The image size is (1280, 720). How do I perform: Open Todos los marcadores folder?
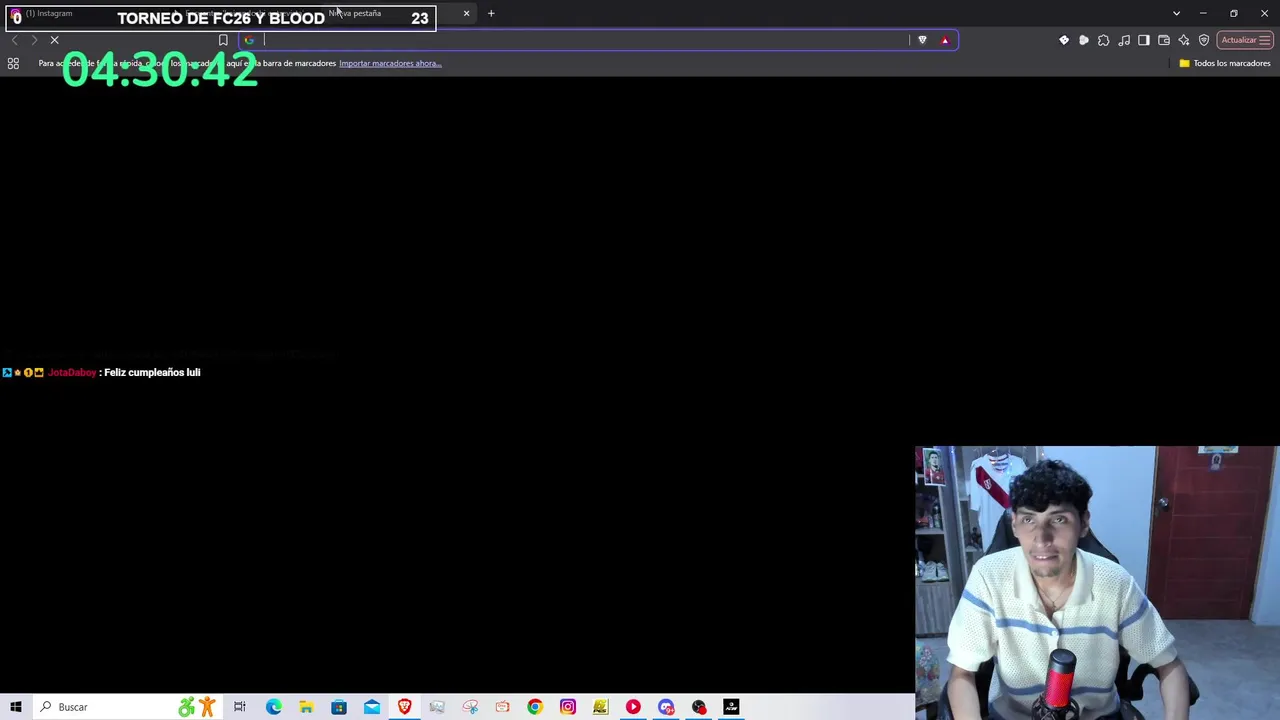[1225, 63]
